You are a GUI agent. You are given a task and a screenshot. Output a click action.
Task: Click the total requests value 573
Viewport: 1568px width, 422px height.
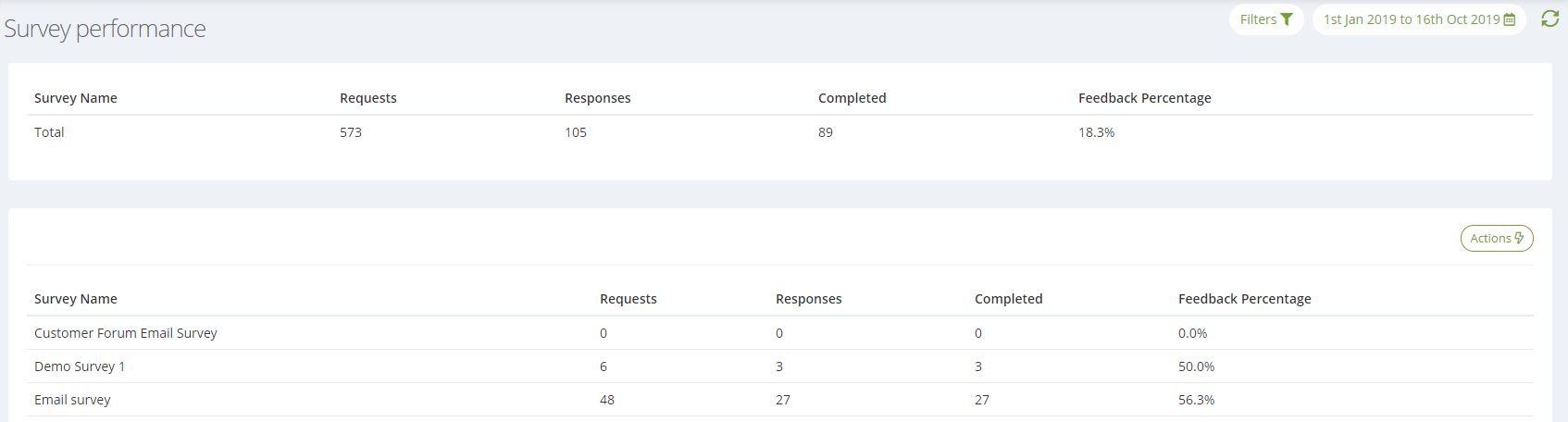pyautogui.click(x=351, y=132)
